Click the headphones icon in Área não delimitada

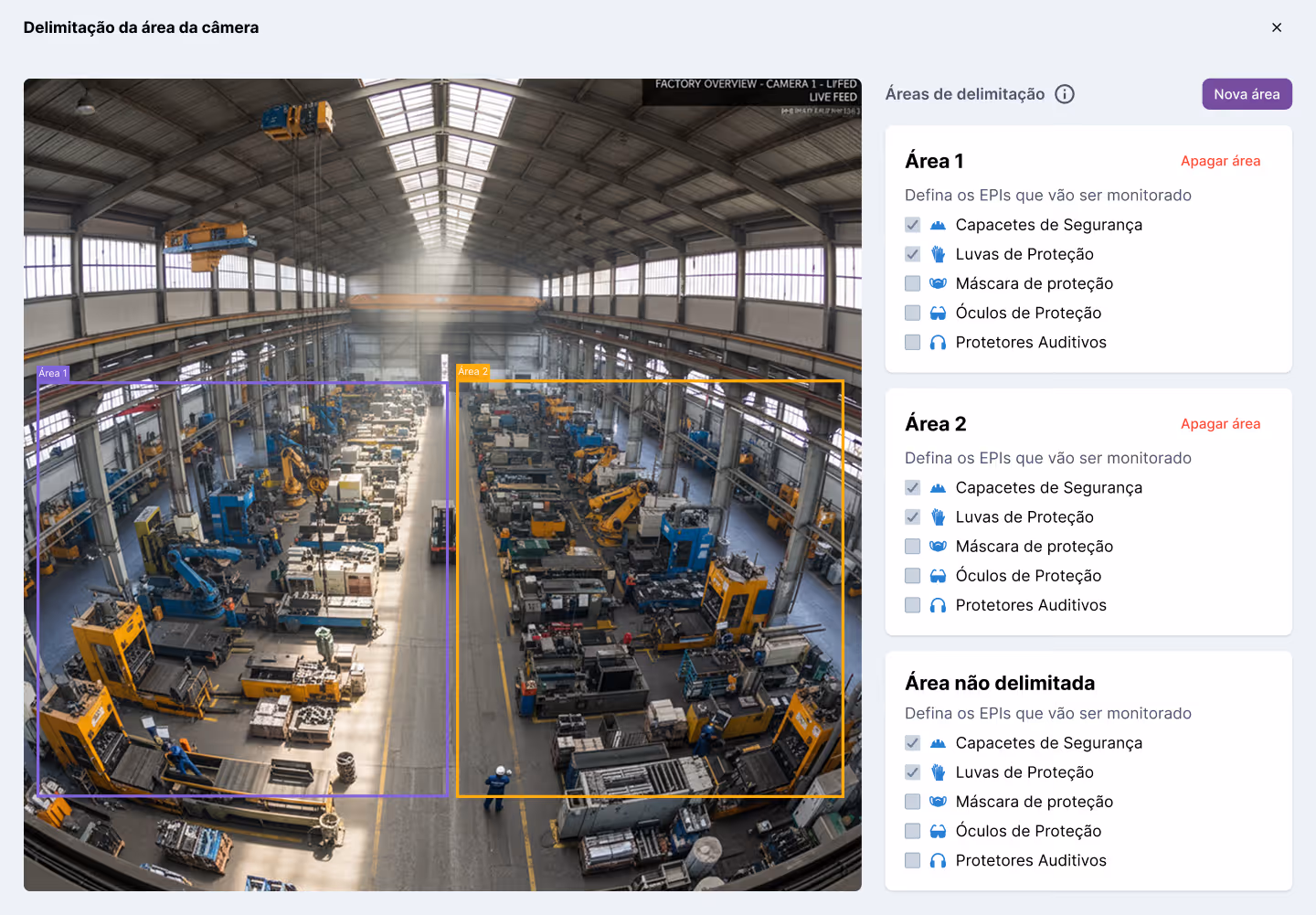(x=938, y=860)
